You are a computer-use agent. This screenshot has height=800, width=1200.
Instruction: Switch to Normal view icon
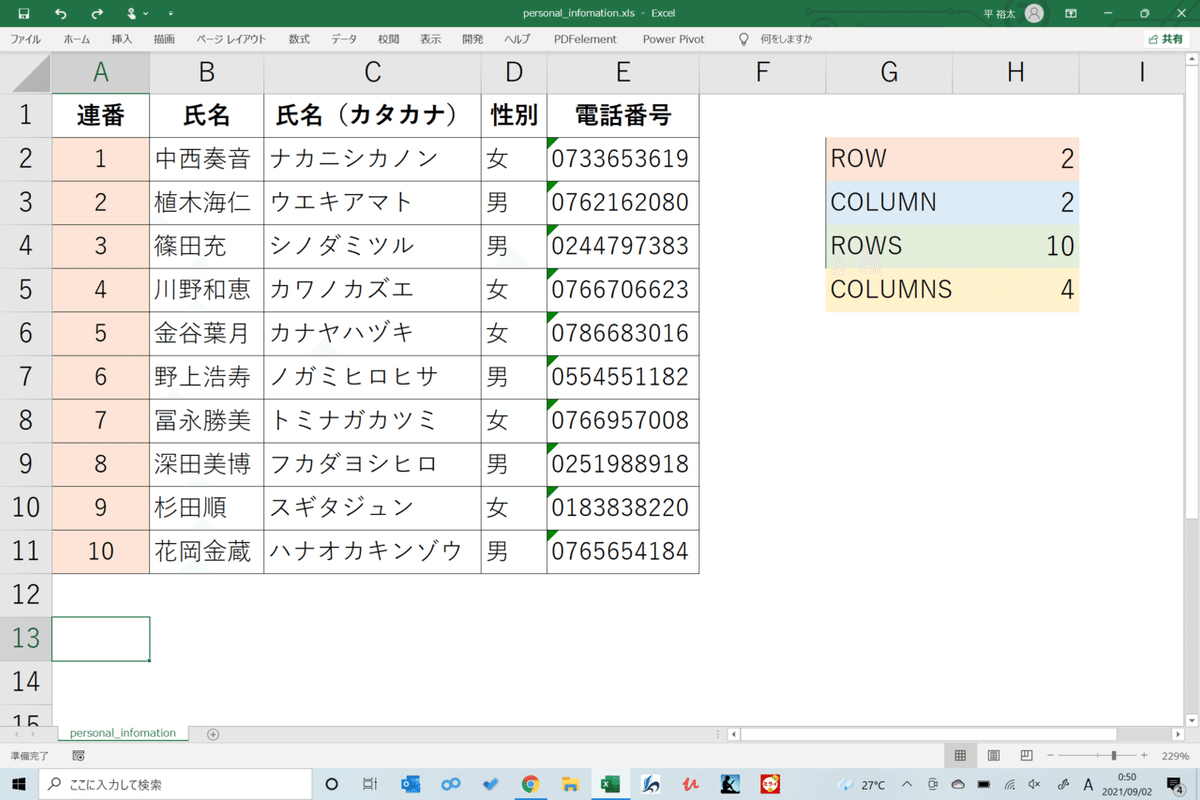(x=960, y=756)
